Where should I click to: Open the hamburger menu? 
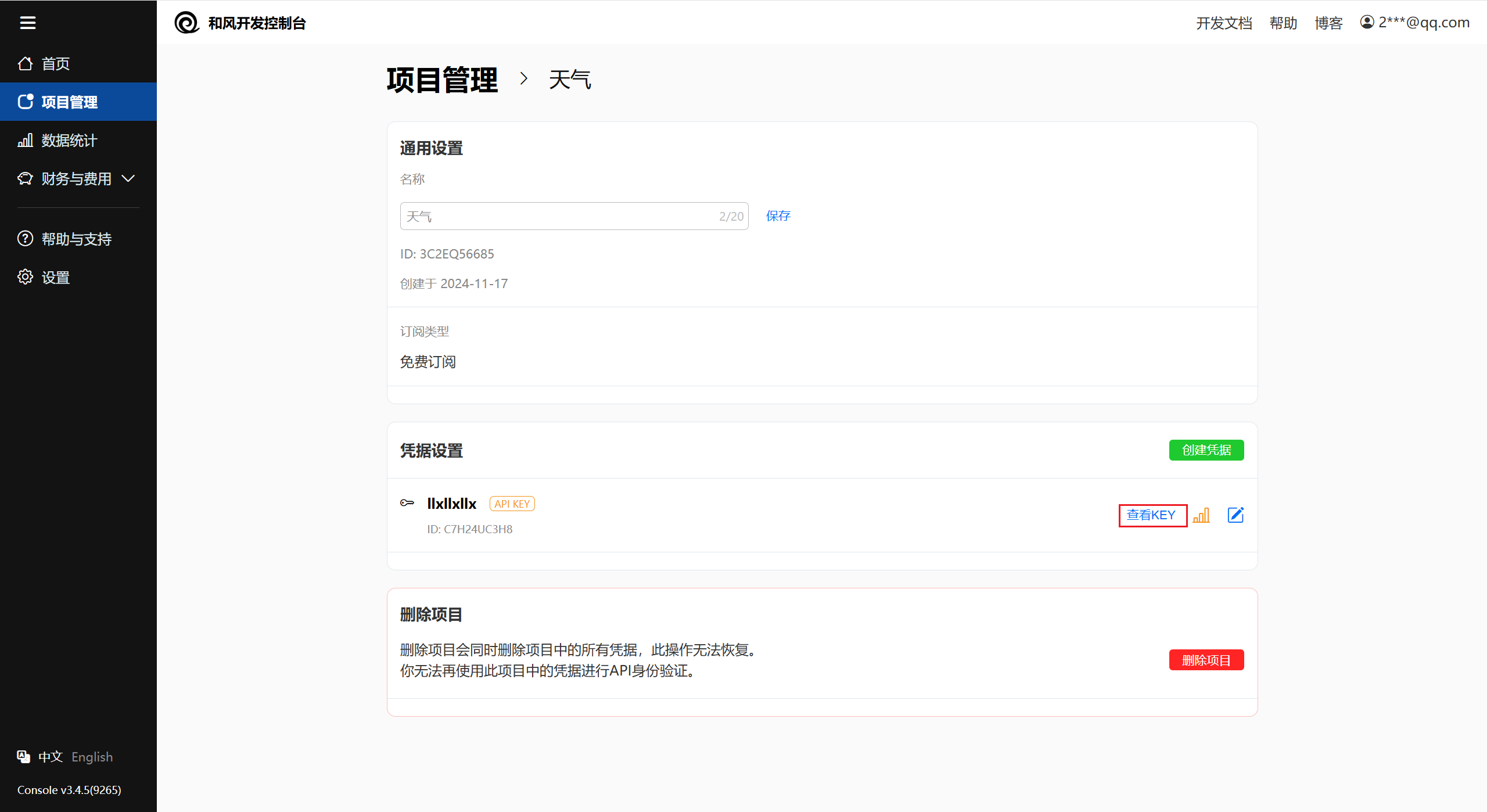point(28,23)
